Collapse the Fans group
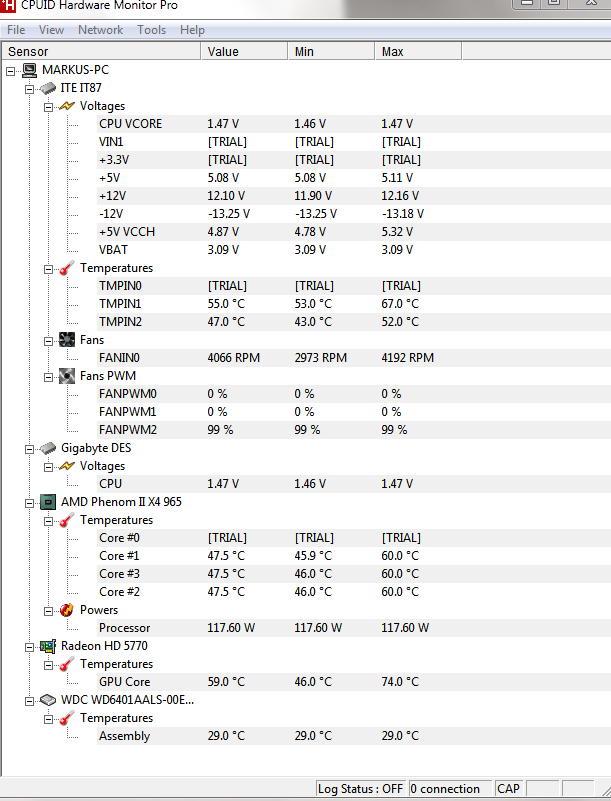This screenshot has height=801, width=611. (x=49, y=341)
